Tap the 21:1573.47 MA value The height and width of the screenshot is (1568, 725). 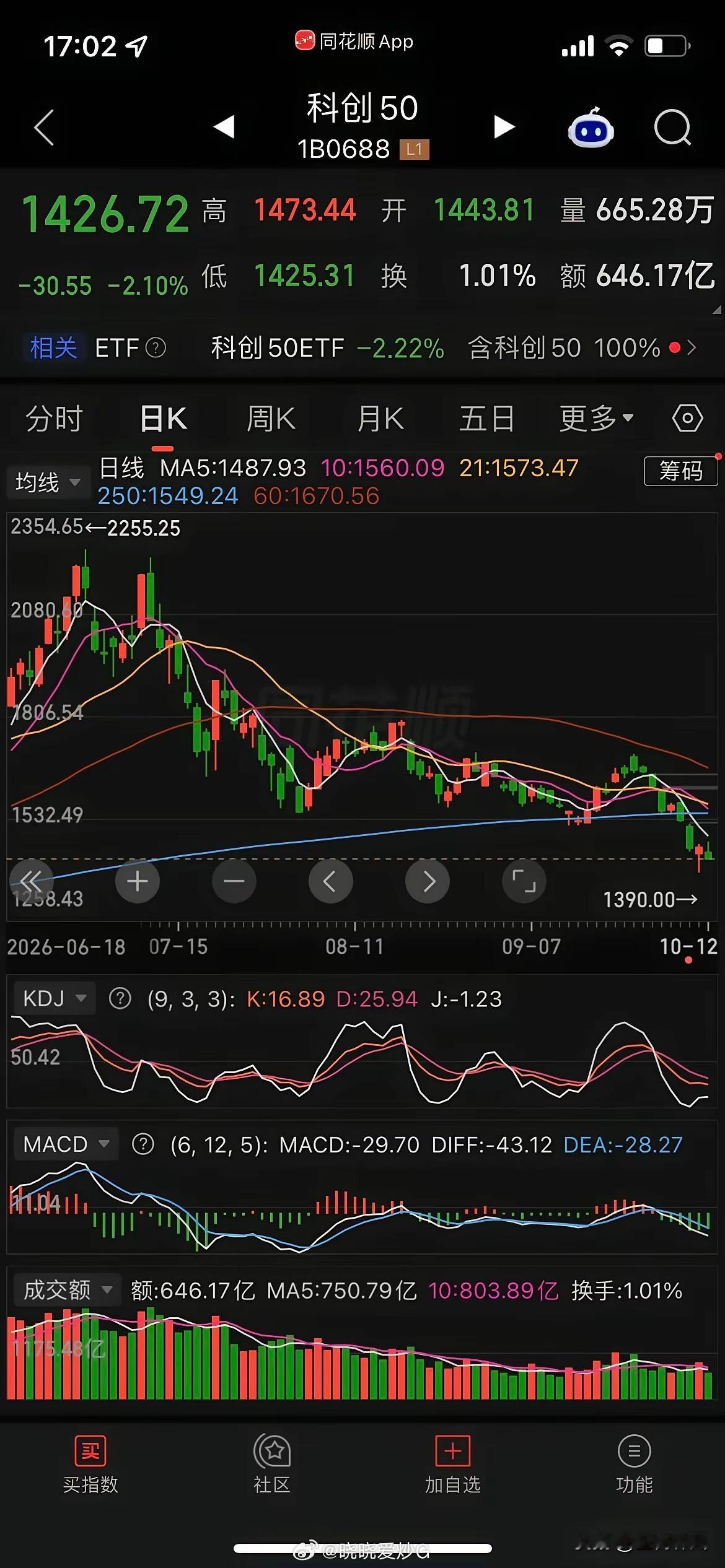[x=519, y=468]
